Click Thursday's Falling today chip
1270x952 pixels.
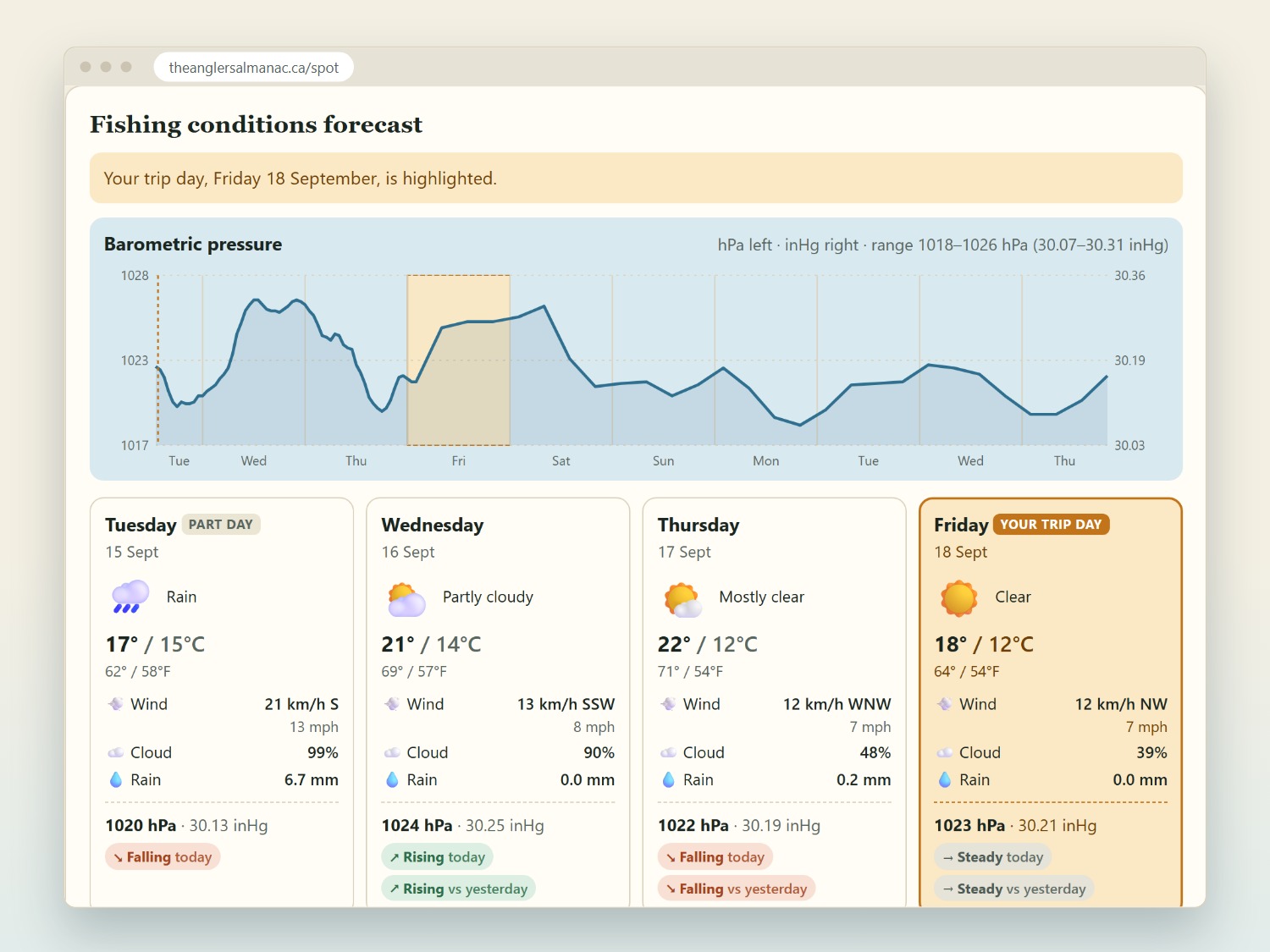715,857
